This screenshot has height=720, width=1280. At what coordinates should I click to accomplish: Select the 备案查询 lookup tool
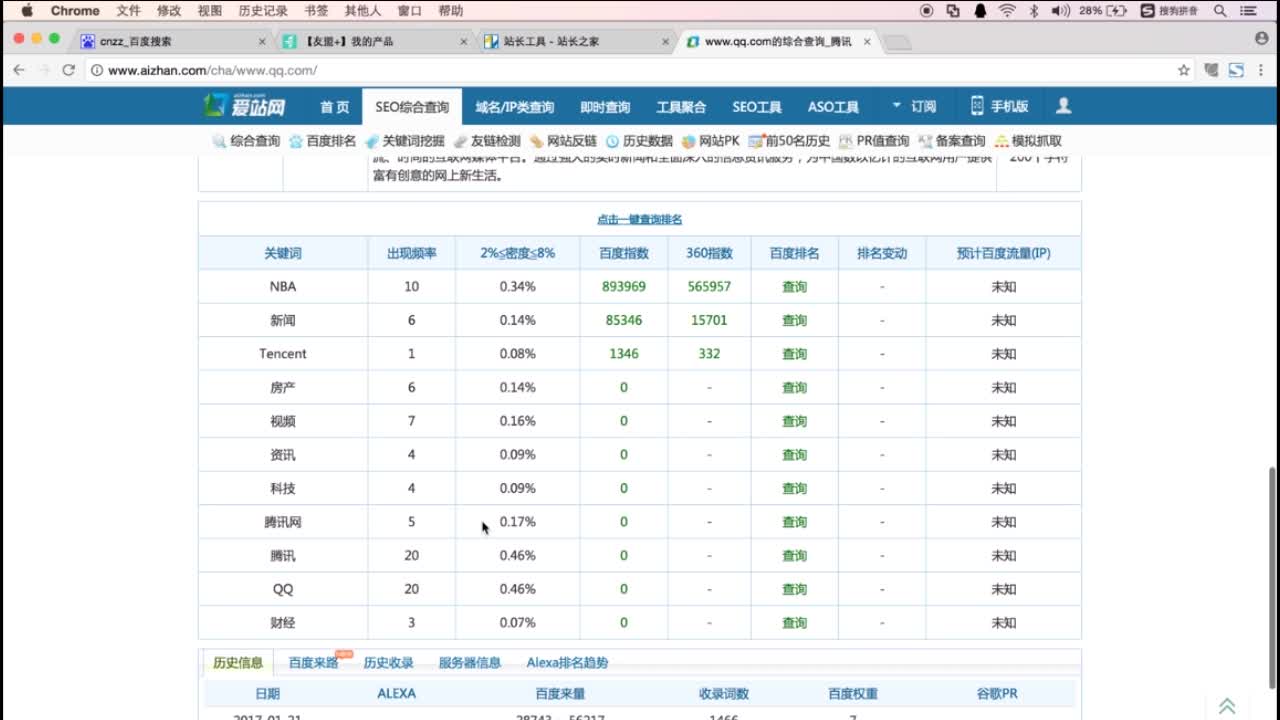click(955, 140)
